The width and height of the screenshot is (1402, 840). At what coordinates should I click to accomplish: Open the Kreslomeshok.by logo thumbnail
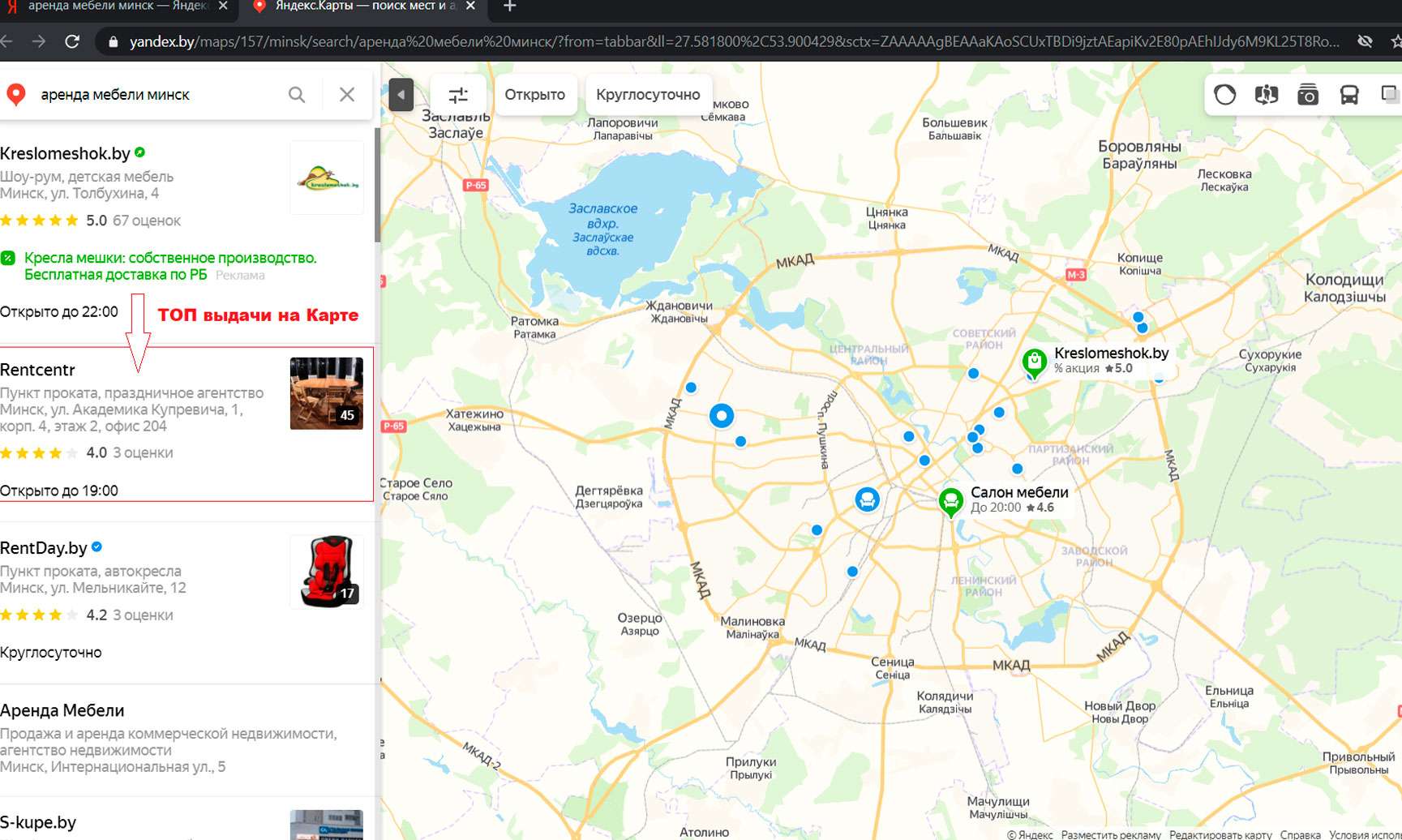(327, 178)
